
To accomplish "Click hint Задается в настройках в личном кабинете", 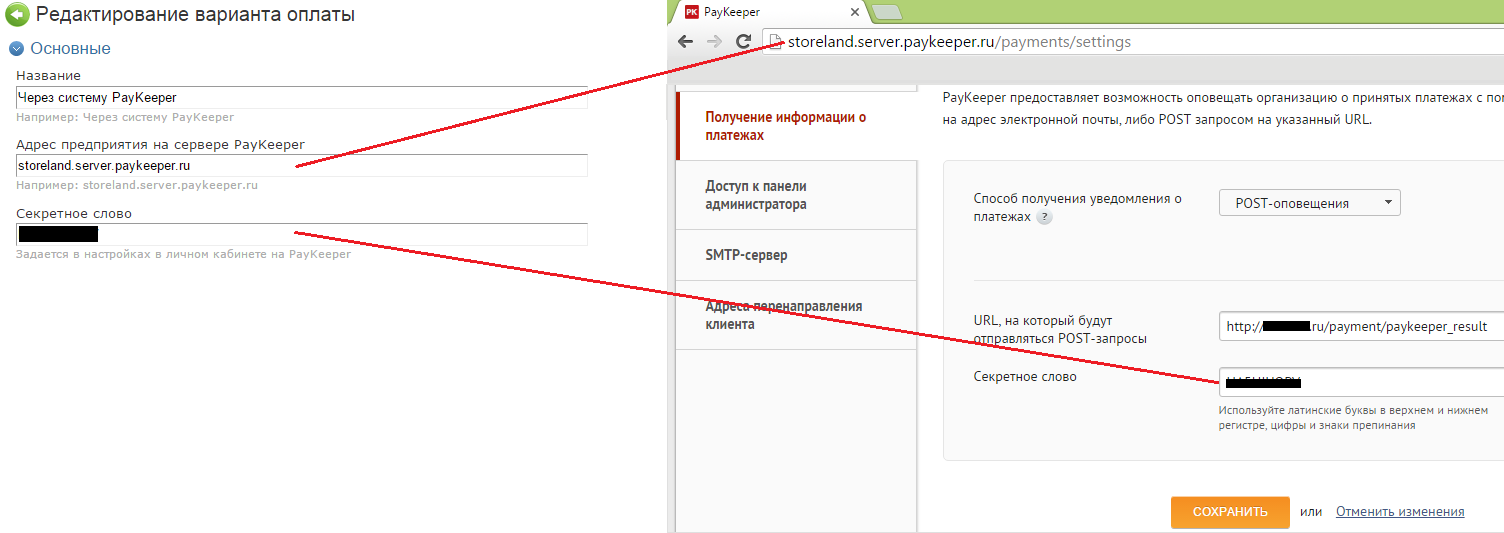I will tap(183, 254).
